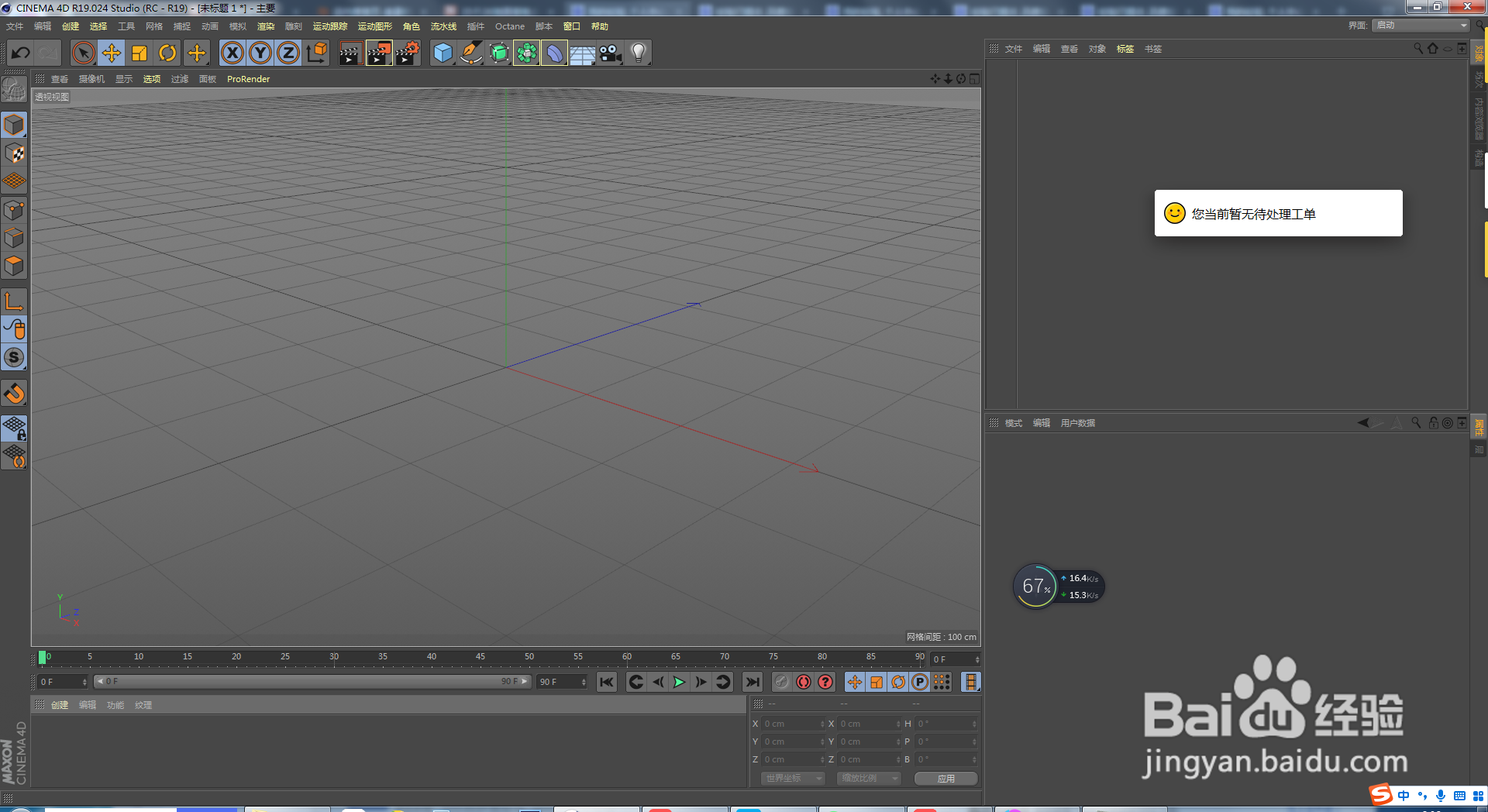This screenshot has width=1488, height=812.
Task: Add a Camera object
Action: click(611, 53)
